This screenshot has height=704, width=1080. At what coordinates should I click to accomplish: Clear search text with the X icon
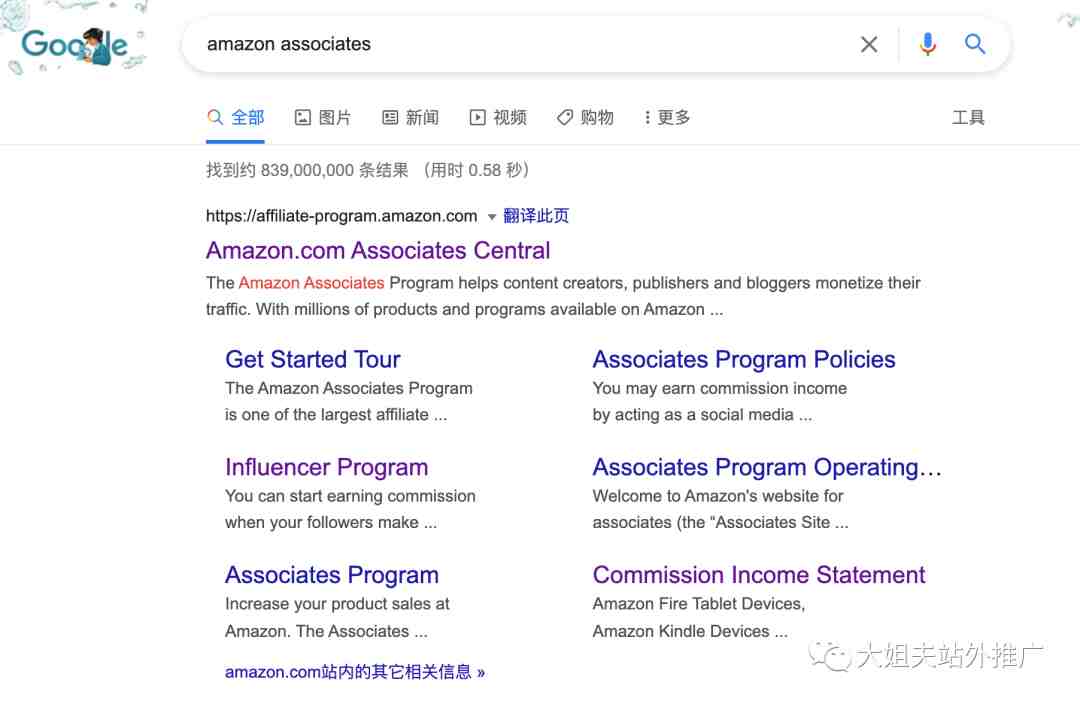(x=869, y=45)
